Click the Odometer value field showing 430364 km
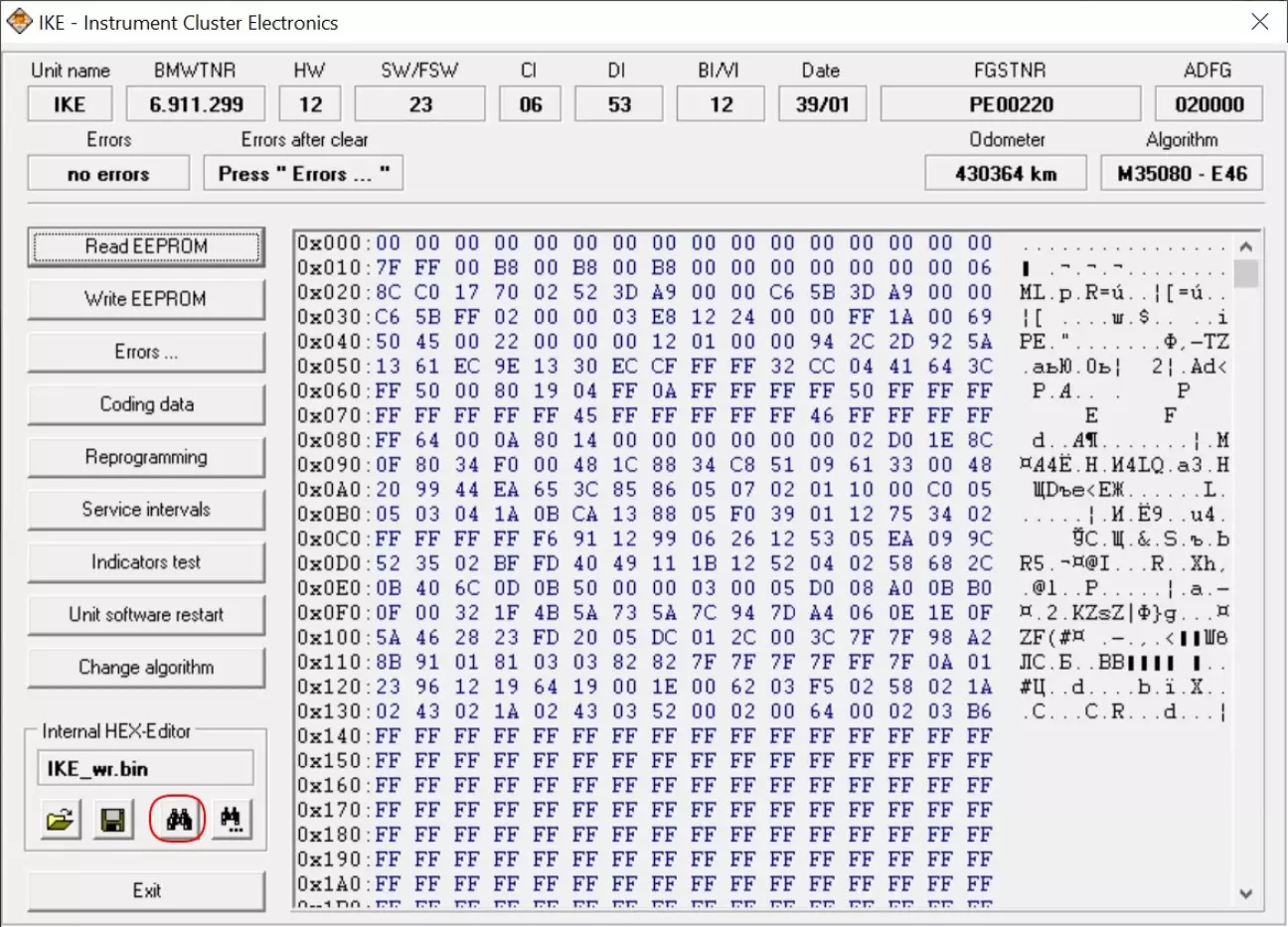The width and height of the screenshot is (1288, 927). tap(1006, 174)
